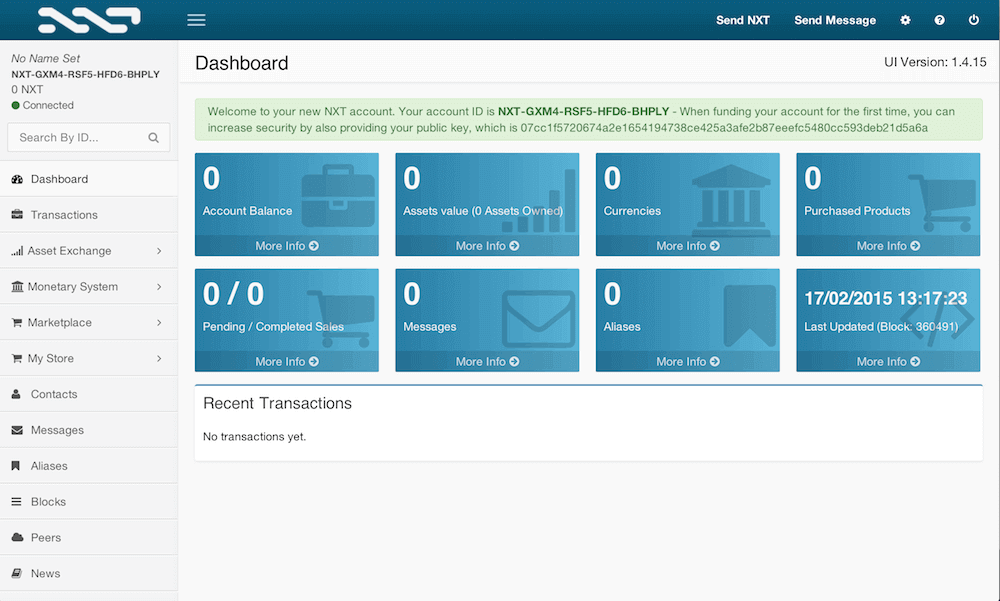1000x601 pixels.
Task: Open More Info for Pending / Completed Sales
Action: coord(286,361)
